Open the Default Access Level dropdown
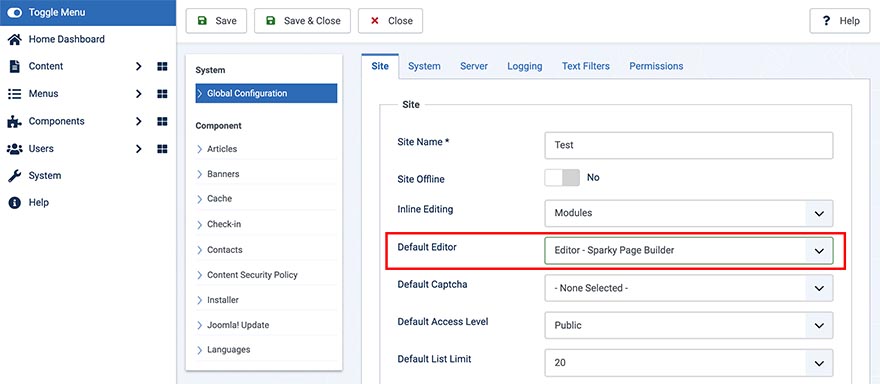 point(689,326)
